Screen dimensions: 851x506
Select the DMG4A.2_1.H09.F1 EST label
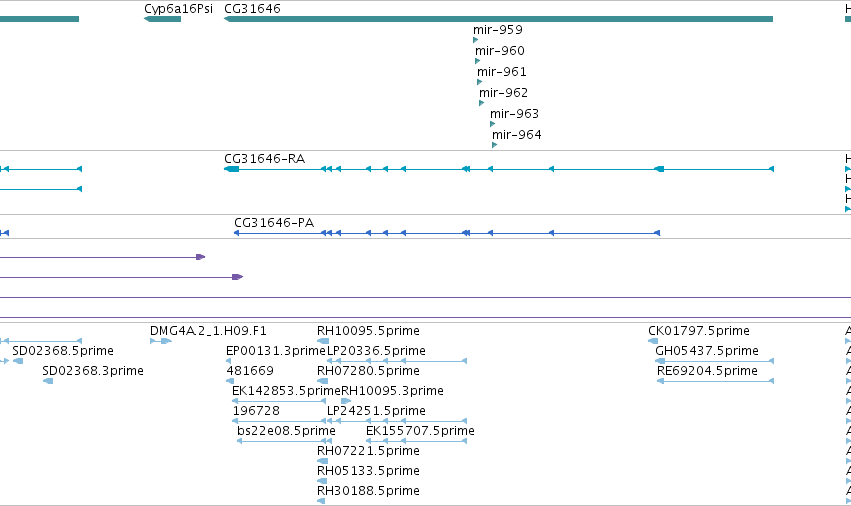[208, 331]
